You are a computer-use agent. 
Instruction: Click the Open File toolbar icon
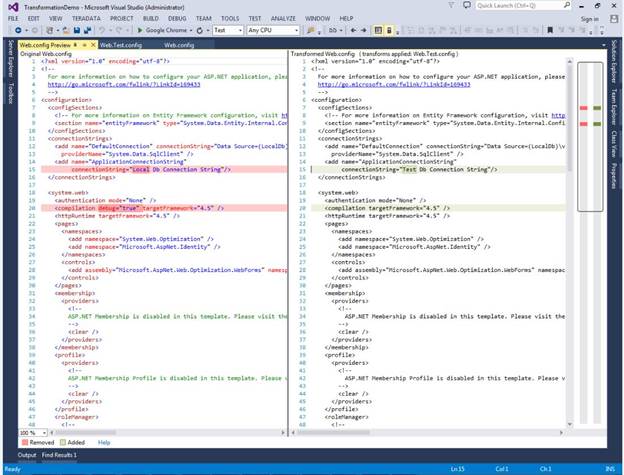click(x=66, y=30)
